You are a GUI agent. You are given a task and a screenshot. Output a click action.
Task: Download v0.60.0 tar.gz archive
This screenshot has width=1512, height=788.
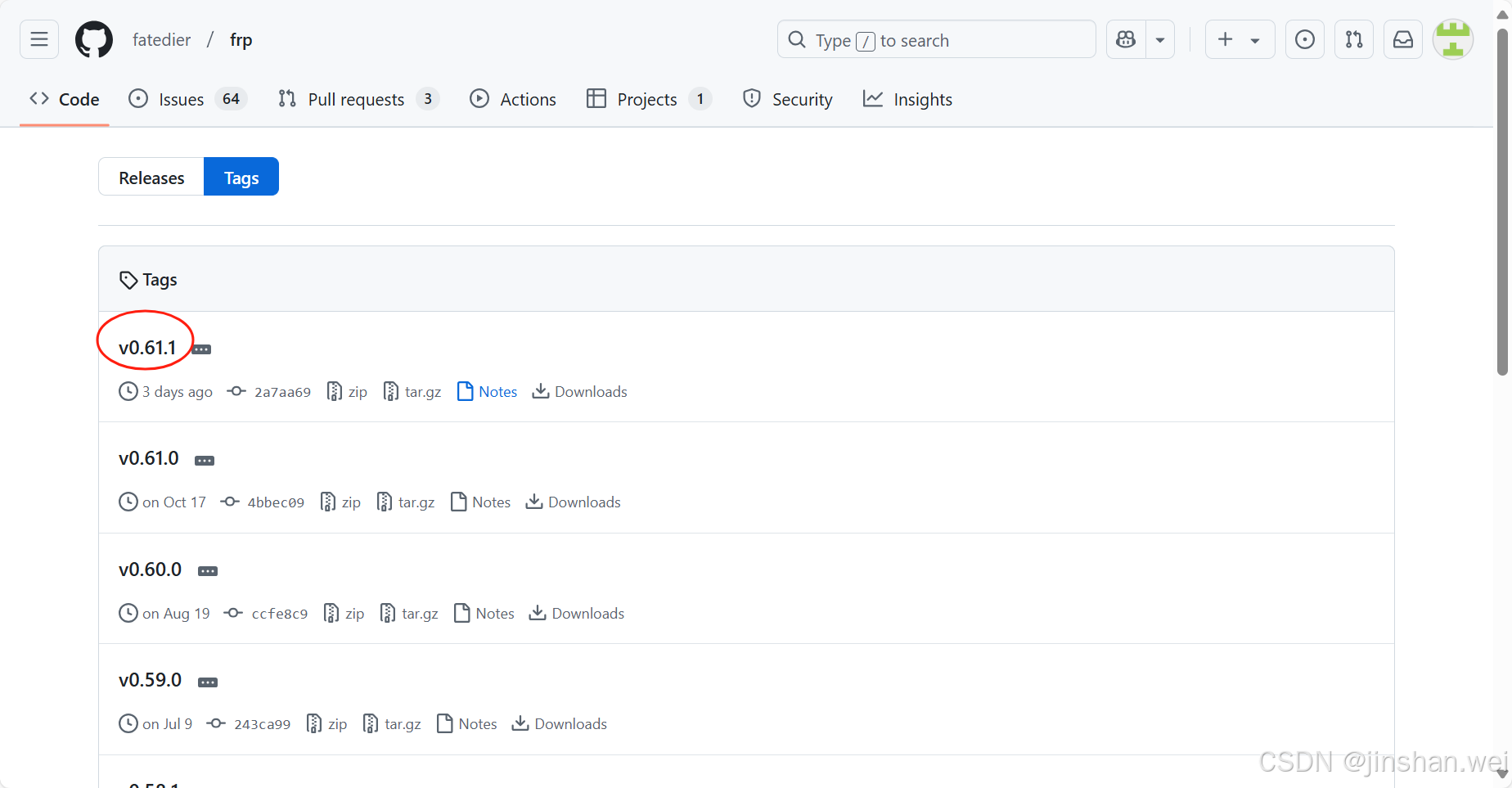(x=409, y=614)
